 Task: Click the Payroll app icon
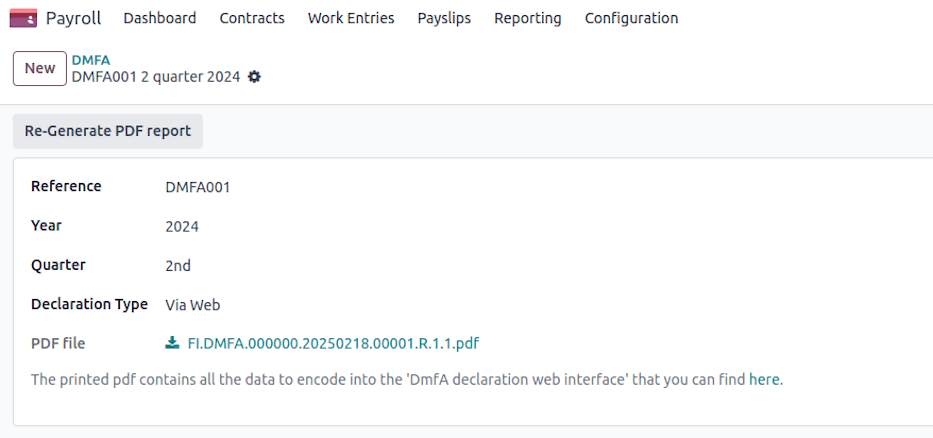click(23, 18)
